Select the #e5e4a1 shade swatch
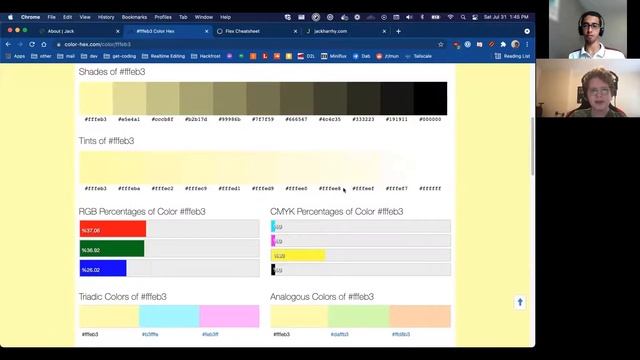The width and height of the screenshot is (640, 360). pyautogui.click(x=129, y=98)
